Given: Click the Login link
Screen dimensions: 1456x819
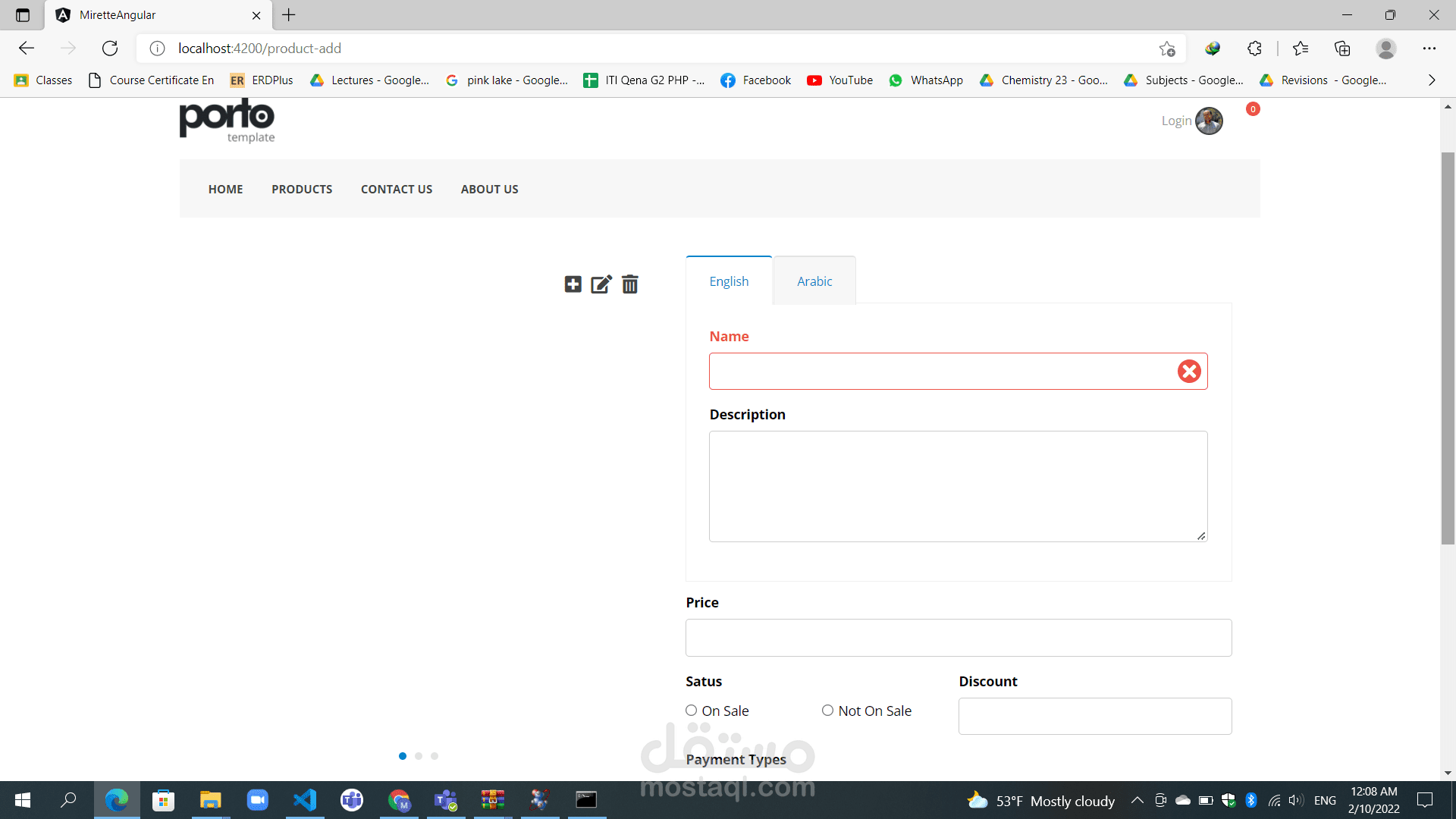Looking at the screenshot, I should coord(1176,120).
